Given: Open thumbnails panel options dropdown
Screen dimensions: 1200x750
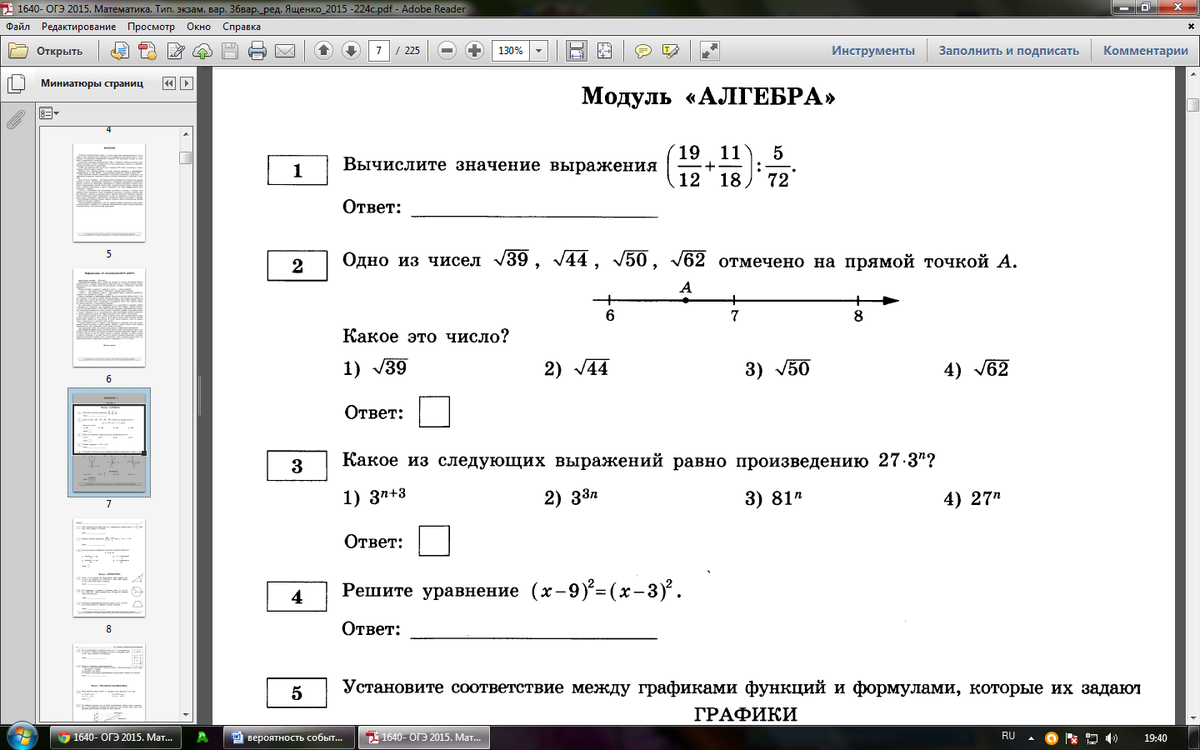Looking at the screenshot, I should (x=49, y=114).
